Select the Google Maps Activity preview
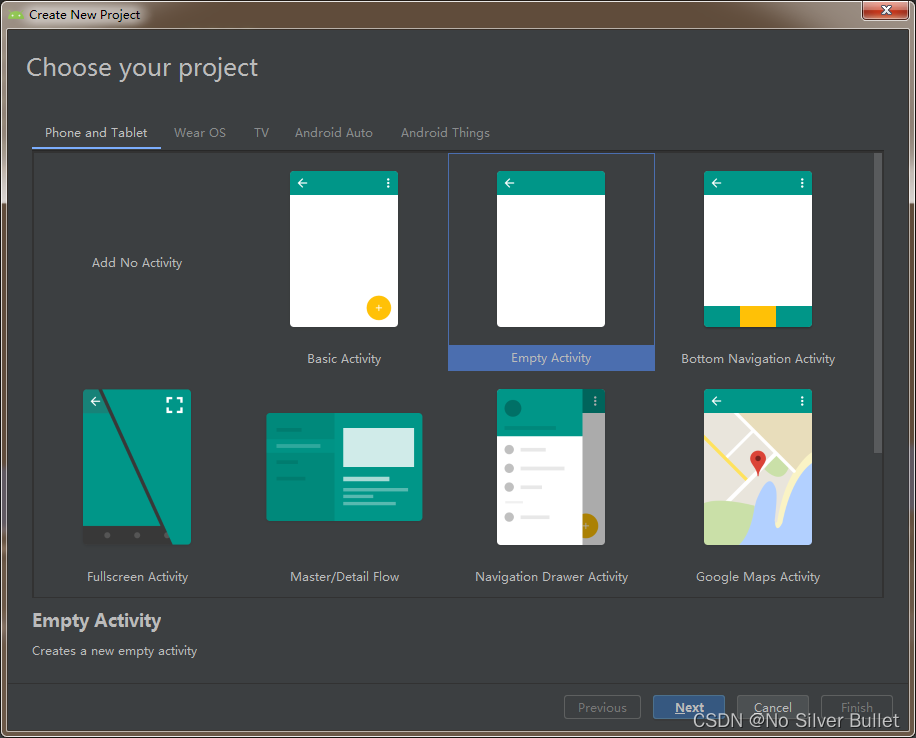This screenshot has height=738, width=916. [758, 467]
